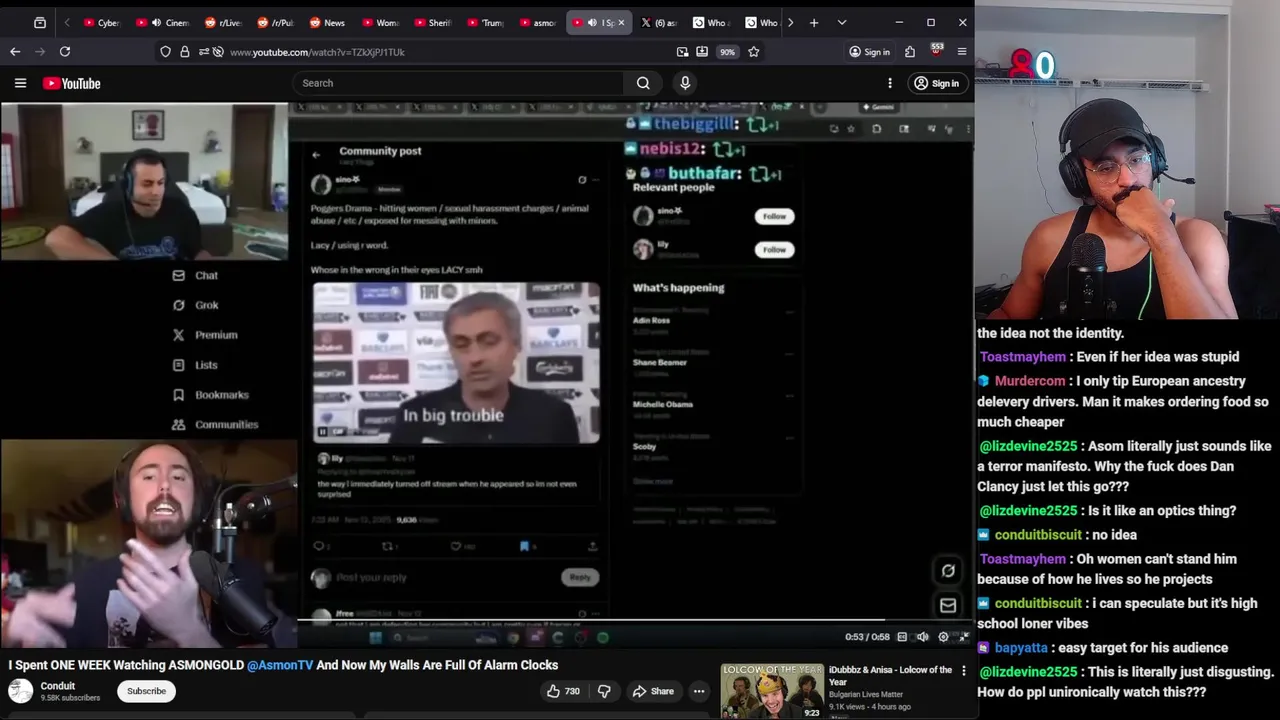Open the YouTube guide hamburger menu
This screenshot has height=720, width=1280.
pyautogui.click(x=20, y=83)
